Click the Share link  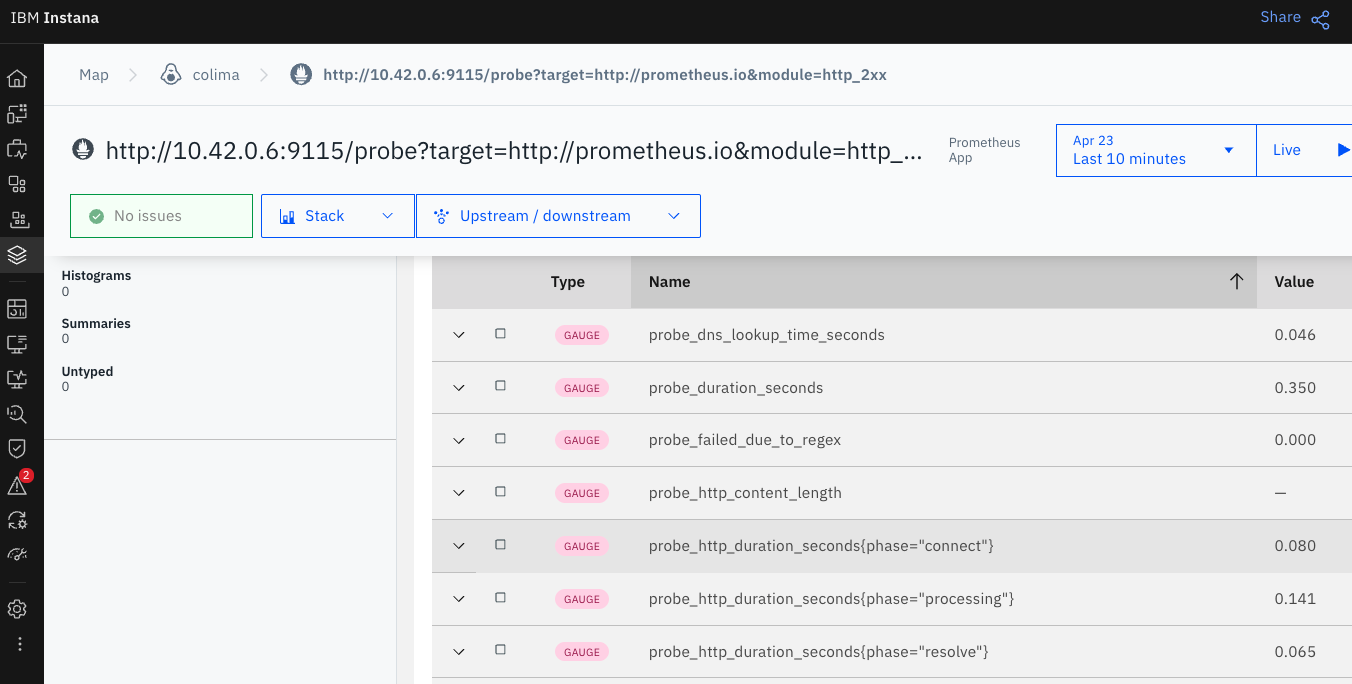(1280, 17)
